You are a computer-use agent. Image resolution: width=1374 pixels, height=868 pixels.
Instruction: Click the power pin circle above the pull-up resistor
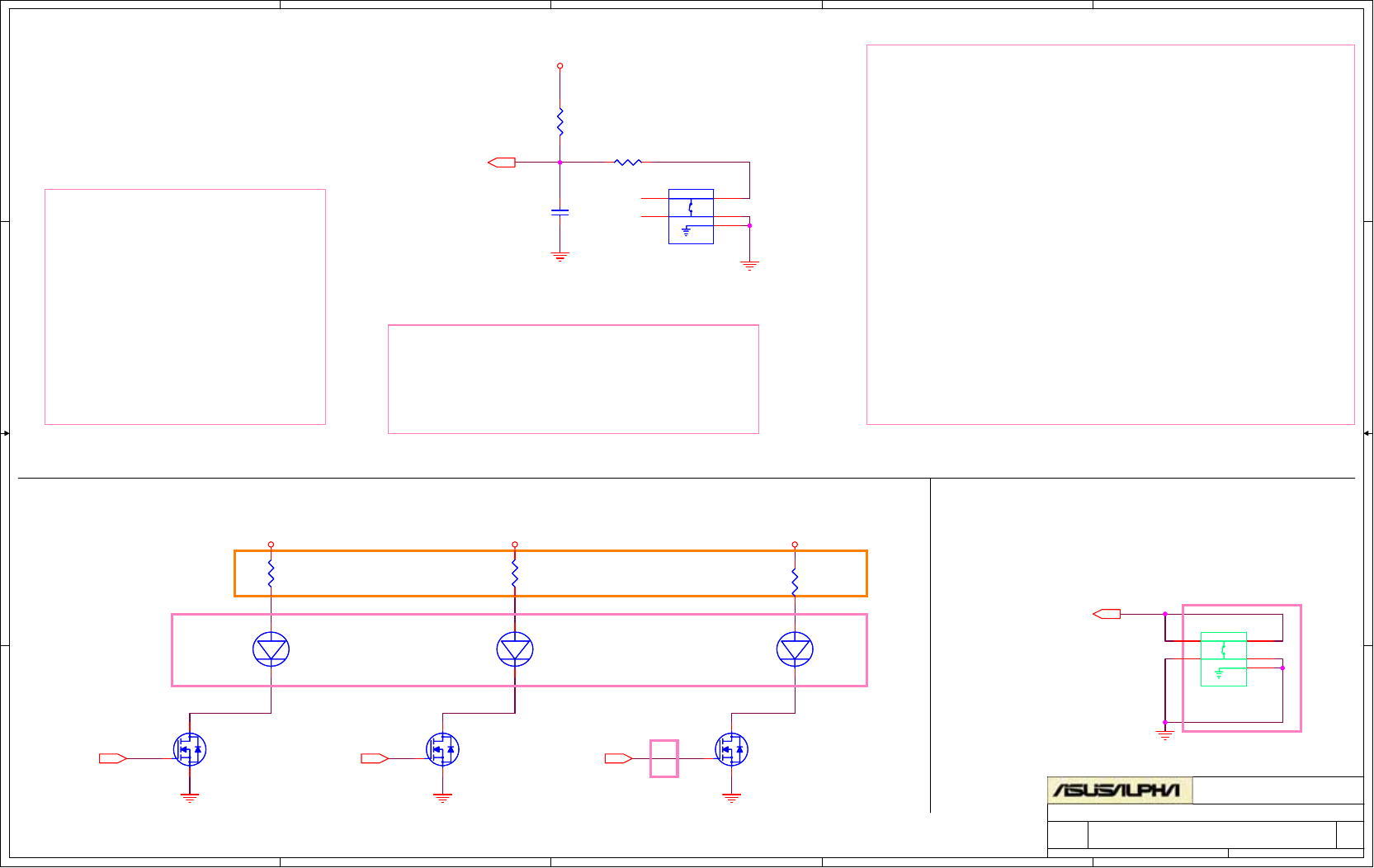560,66
